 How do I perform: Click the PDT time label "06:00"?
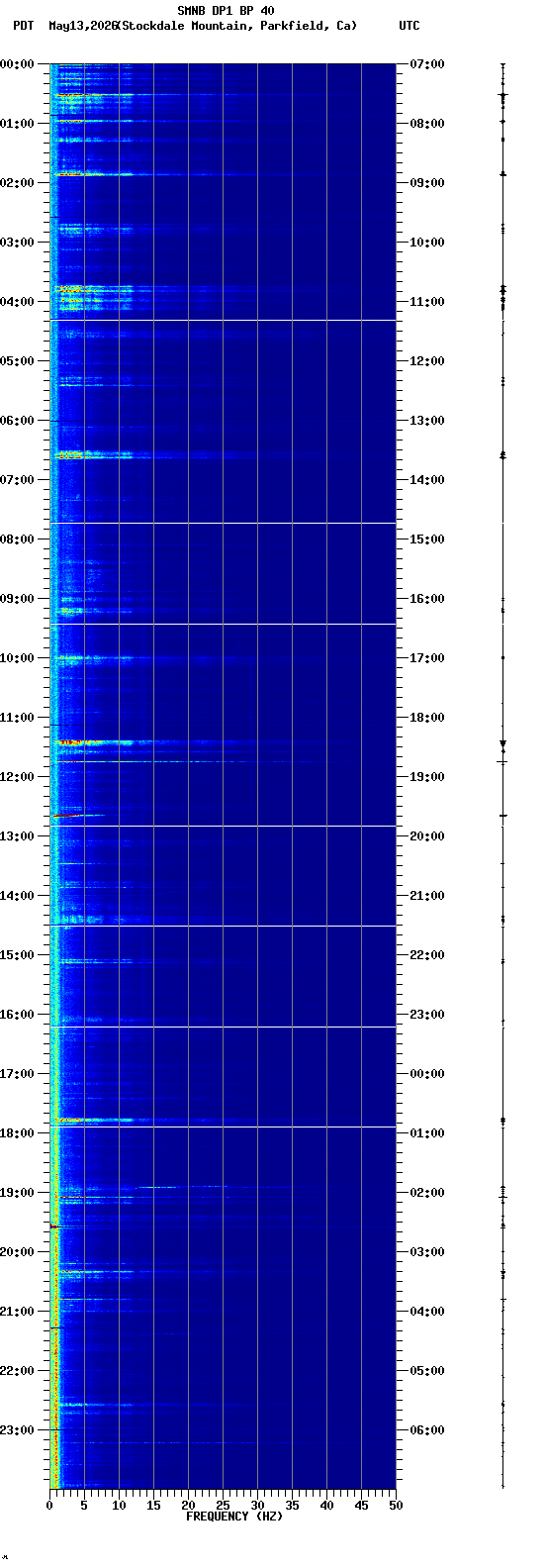click(x=17, y=421)
